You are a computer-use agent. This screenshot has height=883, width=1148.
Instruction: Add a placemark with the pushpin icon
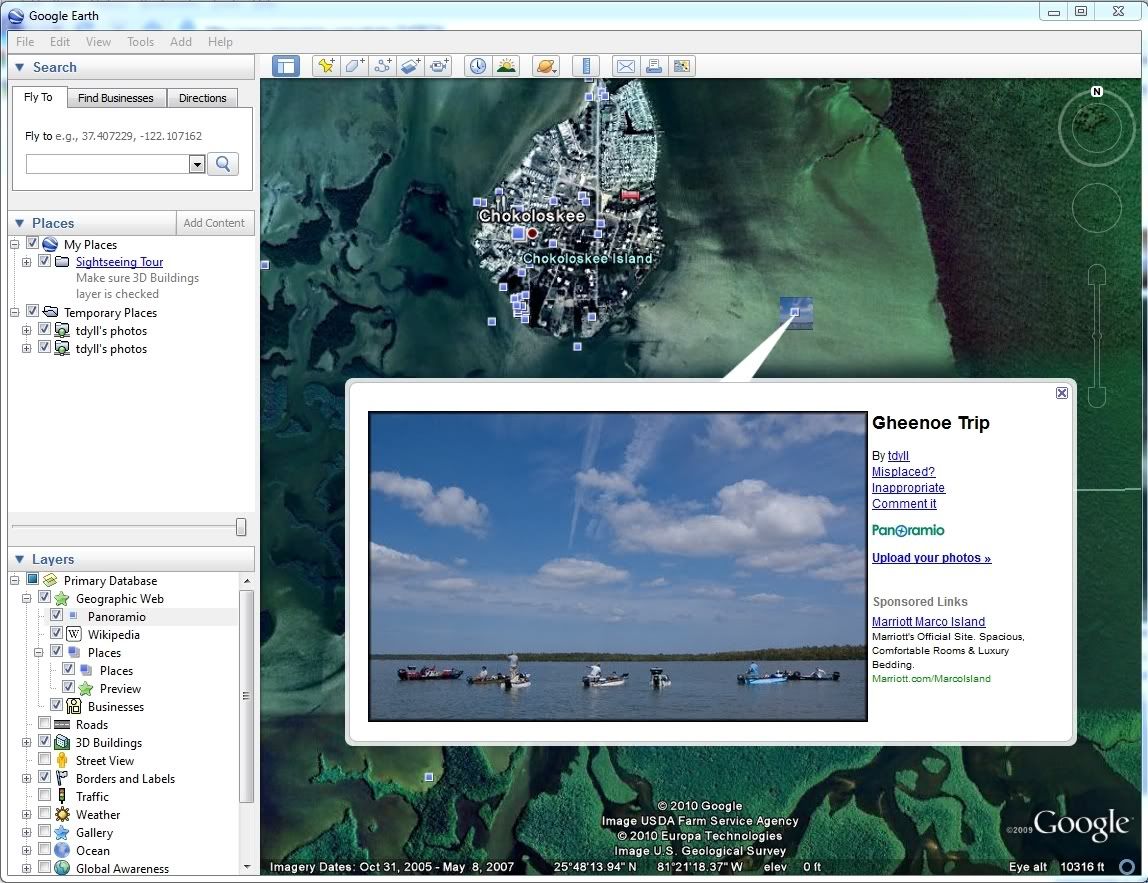tap(326, 66)
